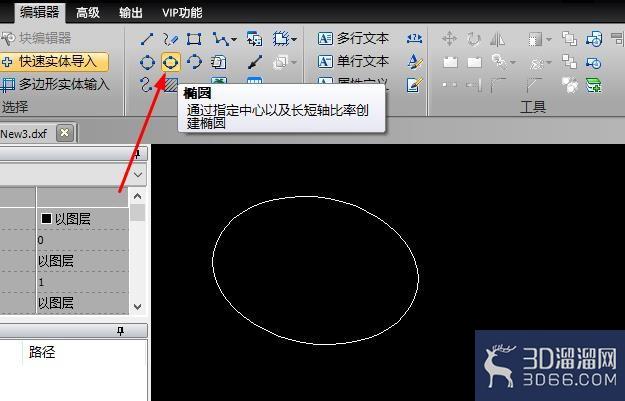Click the edit note pencil icon

click(x=415, y=85)
